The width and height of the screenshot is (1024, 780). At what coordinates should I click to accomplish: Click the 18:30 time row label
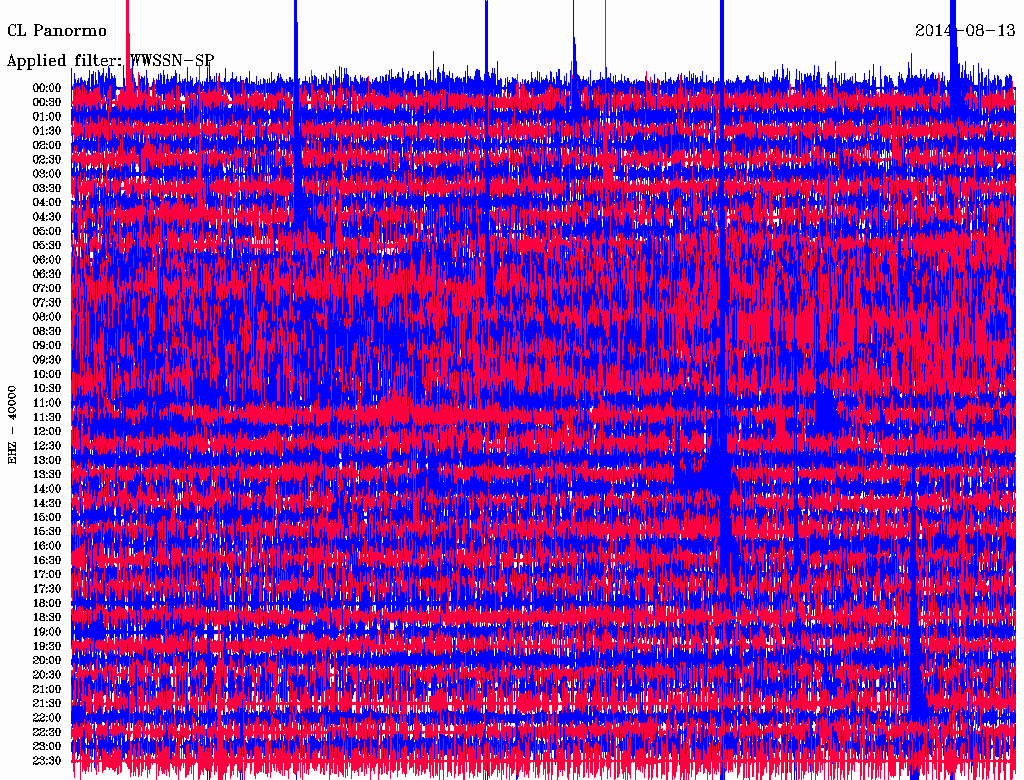pos(47,618)
